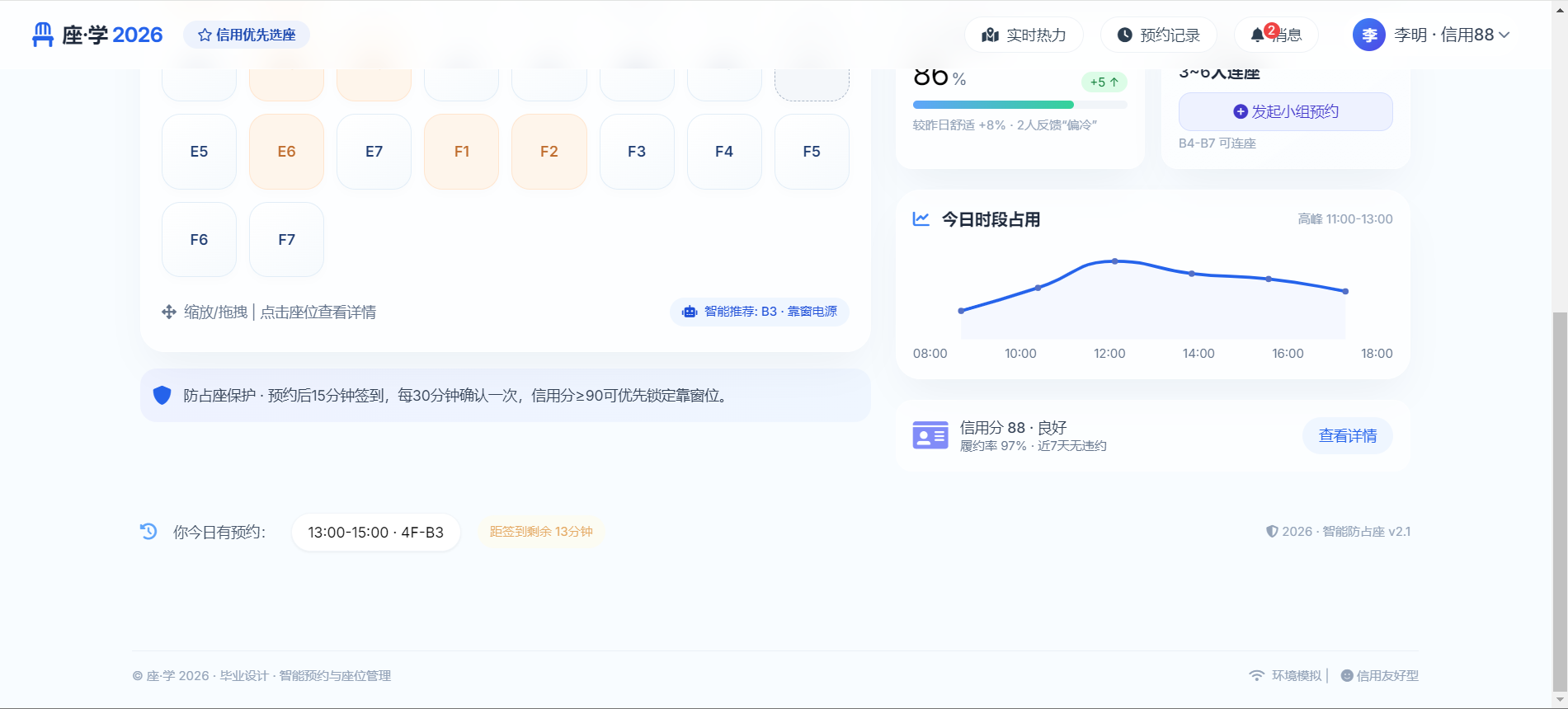Click the plus icon in 发起小组预约

(x=1240, y=111)
